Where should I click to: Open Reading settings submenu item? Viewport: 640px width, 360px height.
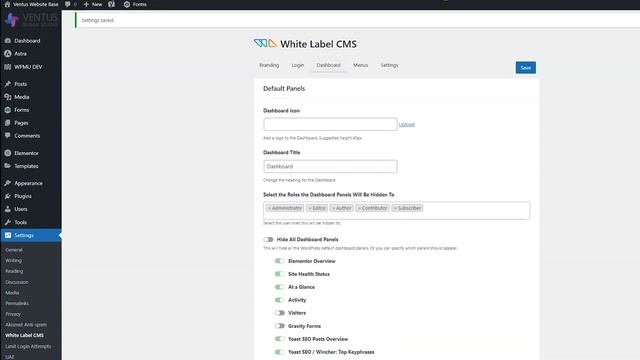pos(14,271)
